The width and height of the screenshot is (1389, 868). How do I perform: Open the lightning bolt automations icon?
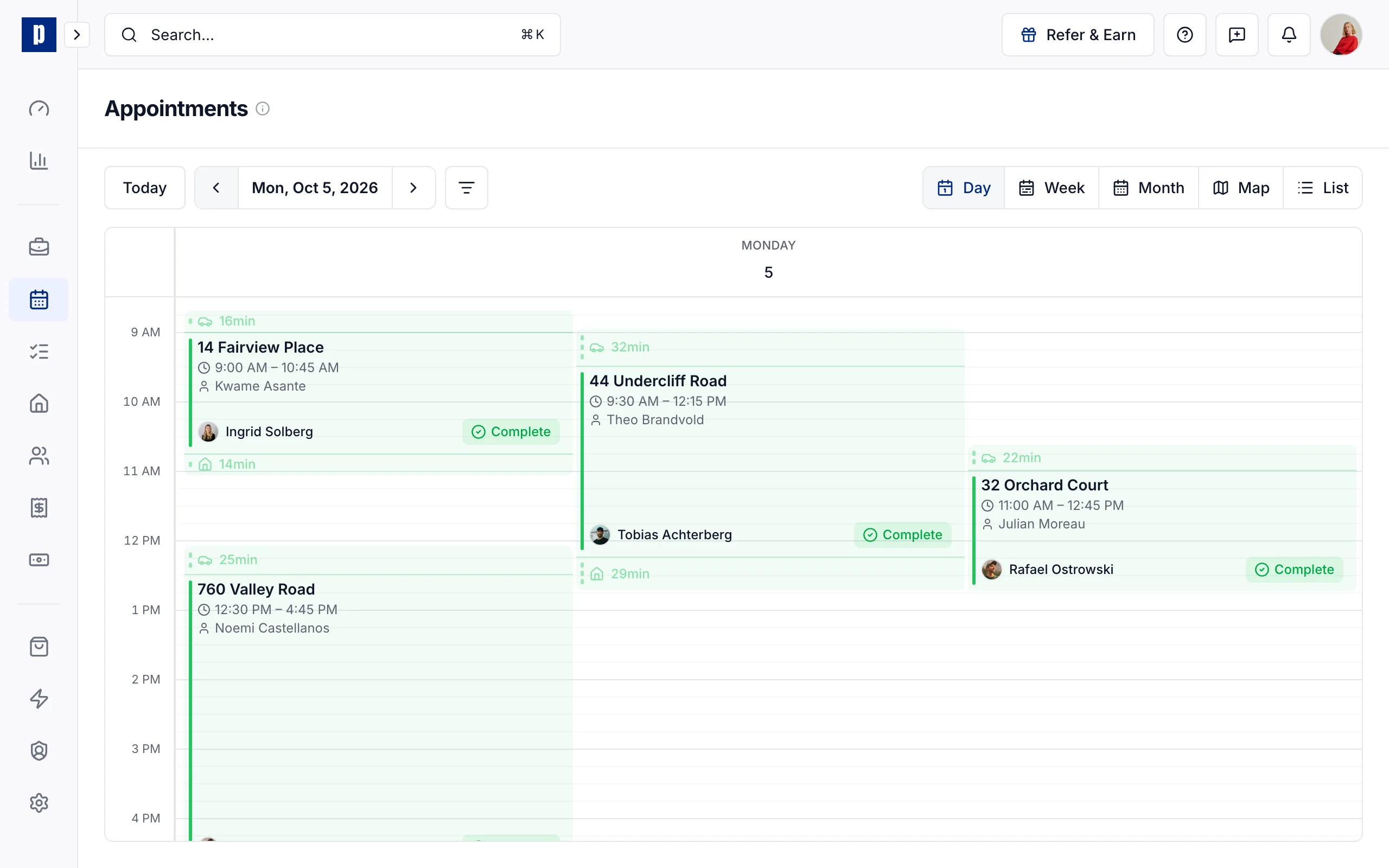[x=39, y=699]
